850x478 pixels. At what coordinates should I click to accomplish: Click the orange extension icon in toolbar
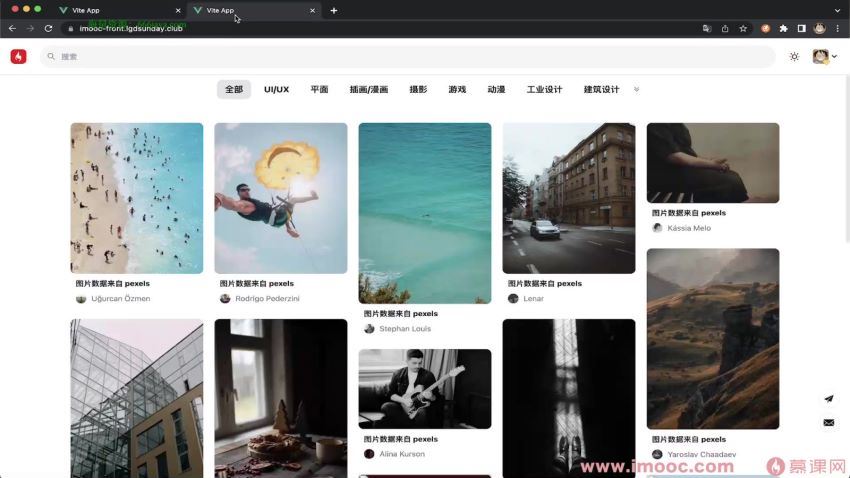pyautogui.click(x=765, y=28)
